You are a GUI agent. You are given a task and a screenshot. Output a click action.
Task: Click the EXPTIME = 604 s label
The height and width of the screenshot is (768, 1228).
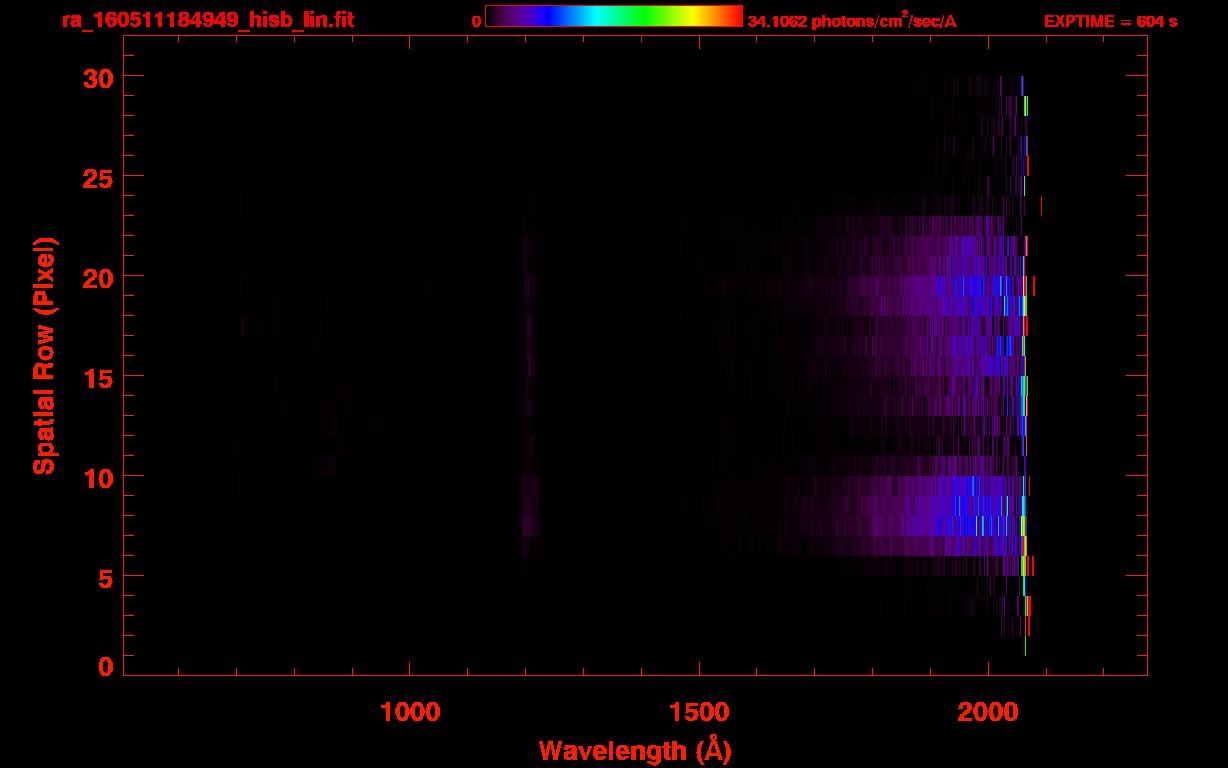1110,21
